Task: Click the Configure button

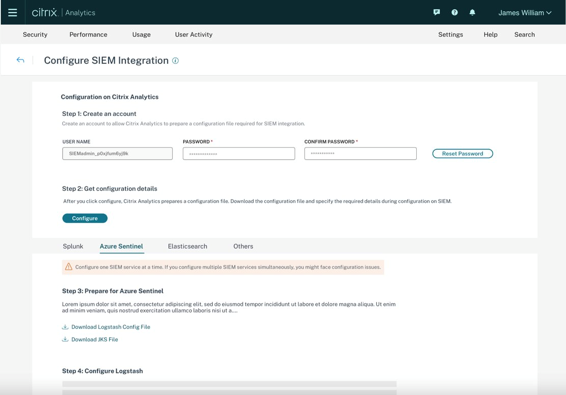Action: pyautogui.click(x=85, y=218)
